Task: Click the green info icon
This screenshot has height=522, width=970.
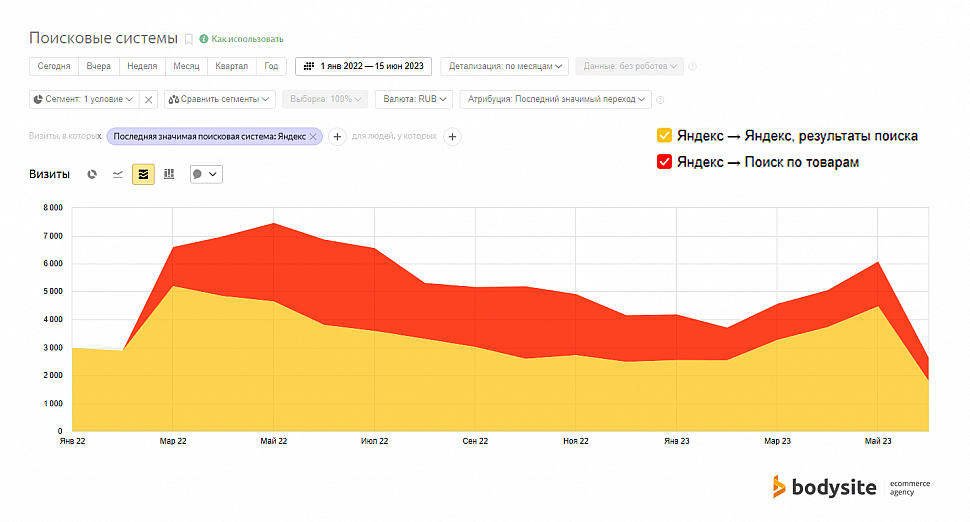Action: pos(204,39)
